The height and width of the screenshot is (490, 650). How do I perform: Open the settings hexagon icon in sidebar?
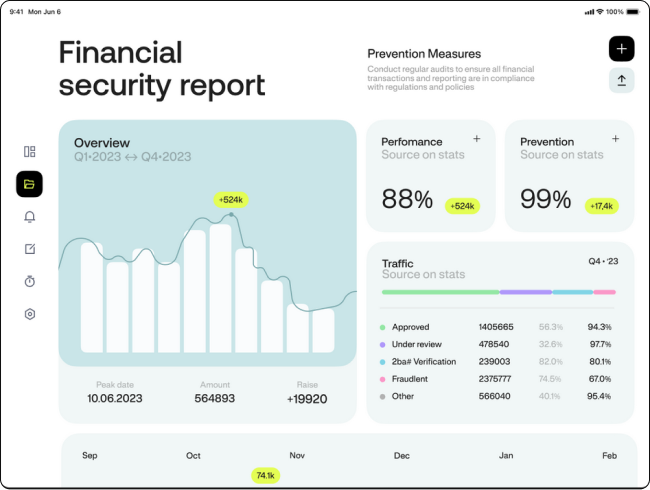point(30,314)
